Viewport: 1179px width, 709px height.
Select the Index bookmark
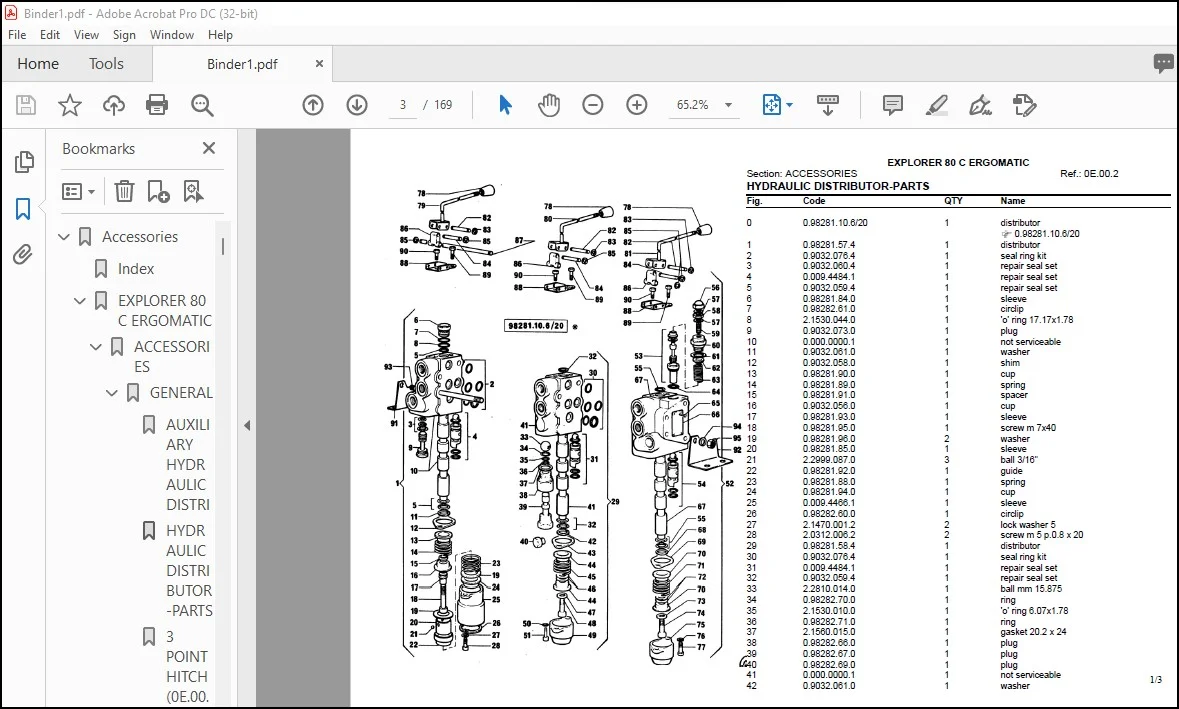pyautogui.click(x=135, y=268)
